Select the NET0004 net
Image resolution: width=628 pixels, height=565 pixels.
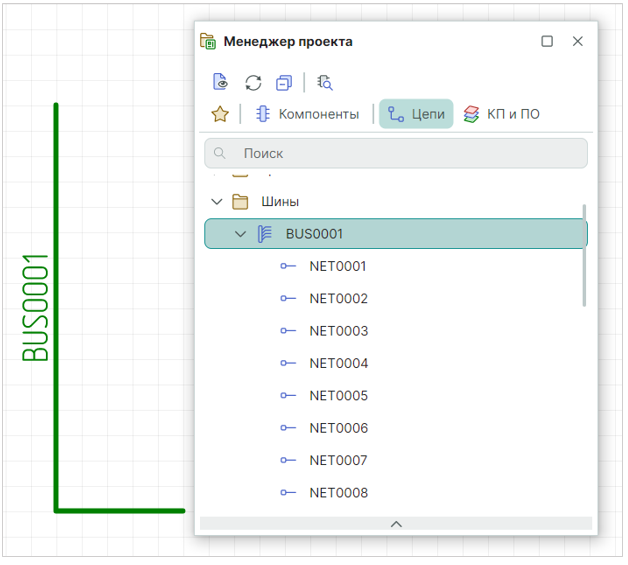[x=338, y=364]
